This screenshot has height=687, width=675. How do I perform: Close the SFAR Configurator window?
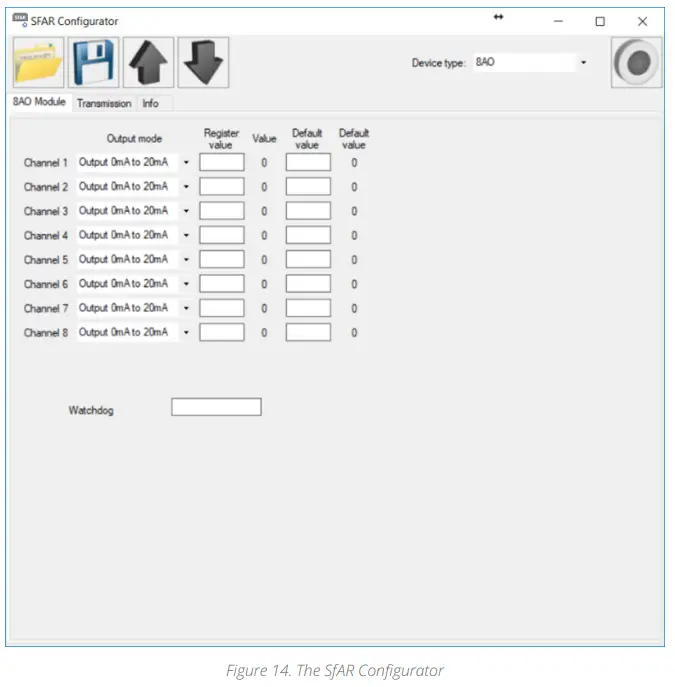(x=642, y=21)
